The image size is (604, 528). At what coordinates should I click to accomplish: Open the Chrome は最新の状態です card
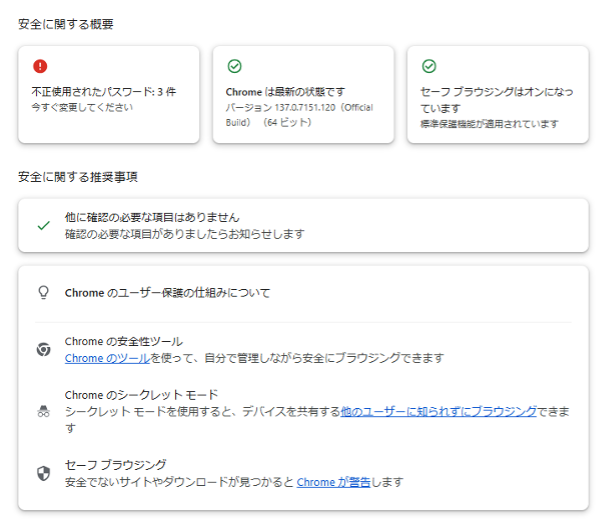click(303, 95)
